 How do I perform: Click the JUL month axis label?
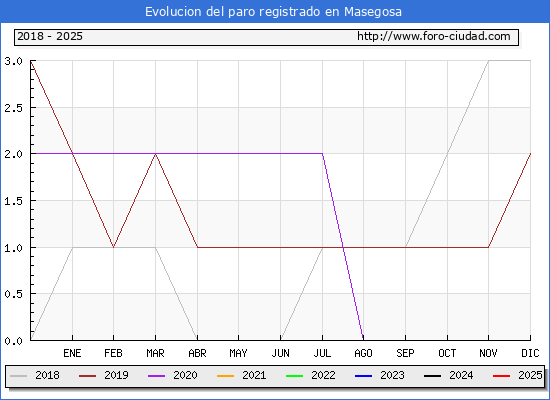pyautogui.click(x=322, y=353)
